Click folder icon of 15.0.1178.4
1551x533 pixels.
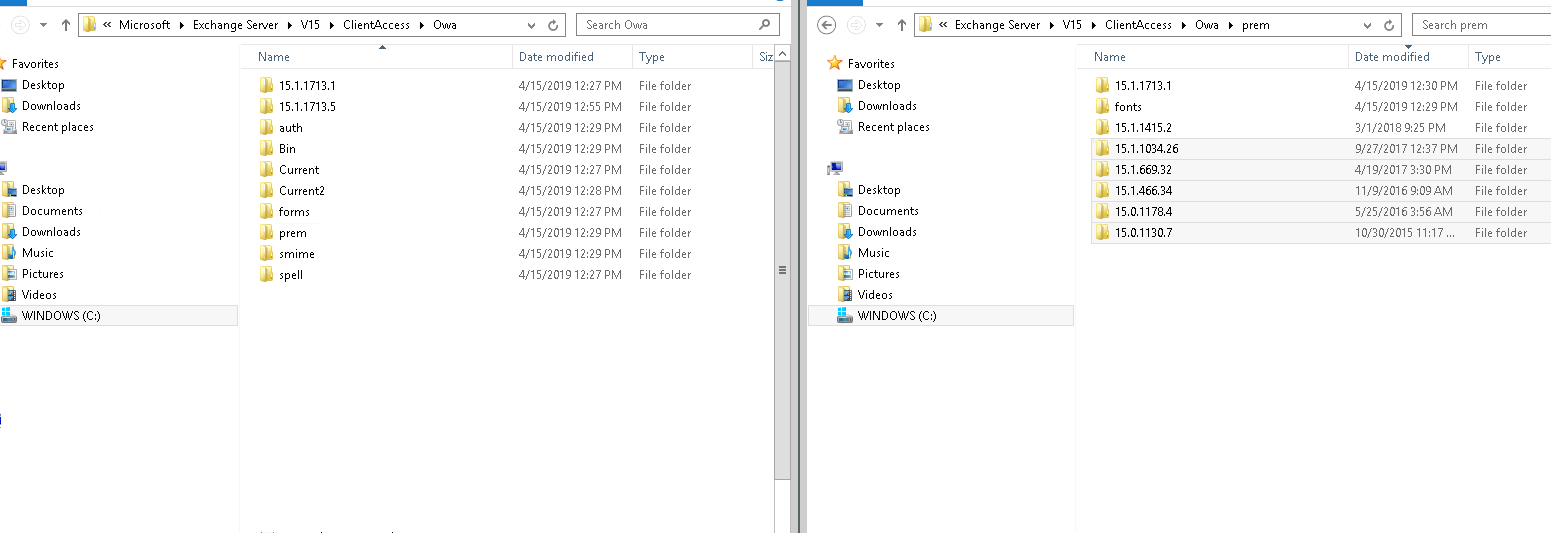(x=1102, y=211)
